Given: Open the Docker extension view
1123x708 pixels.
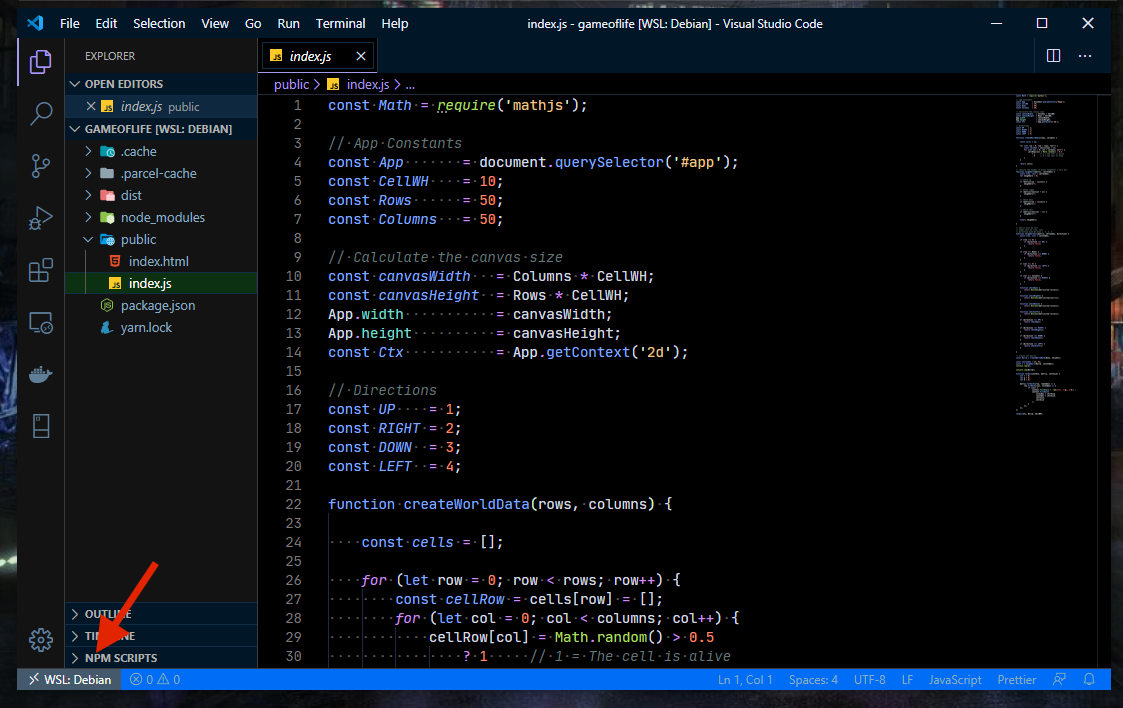Looking at the screenshot, I should [x=40, y=374].
